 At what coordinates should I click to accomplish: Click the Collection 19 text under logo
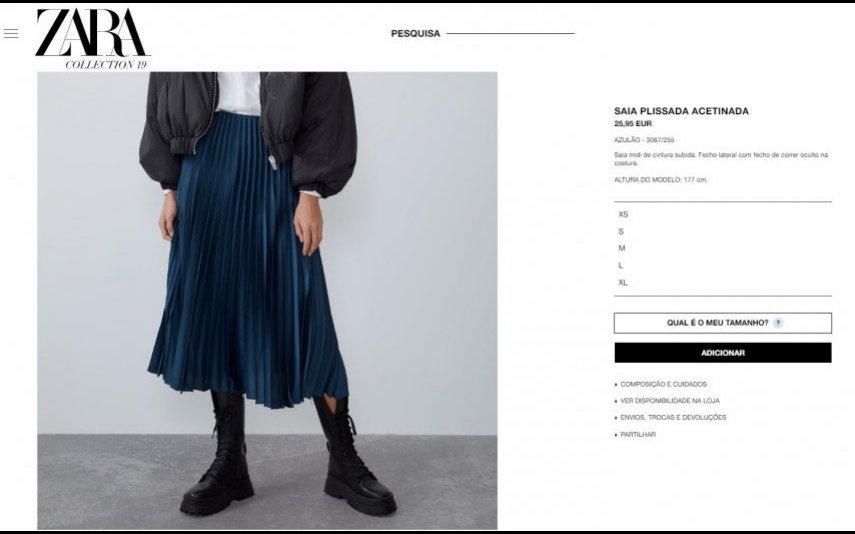click(x=106, y=65)
